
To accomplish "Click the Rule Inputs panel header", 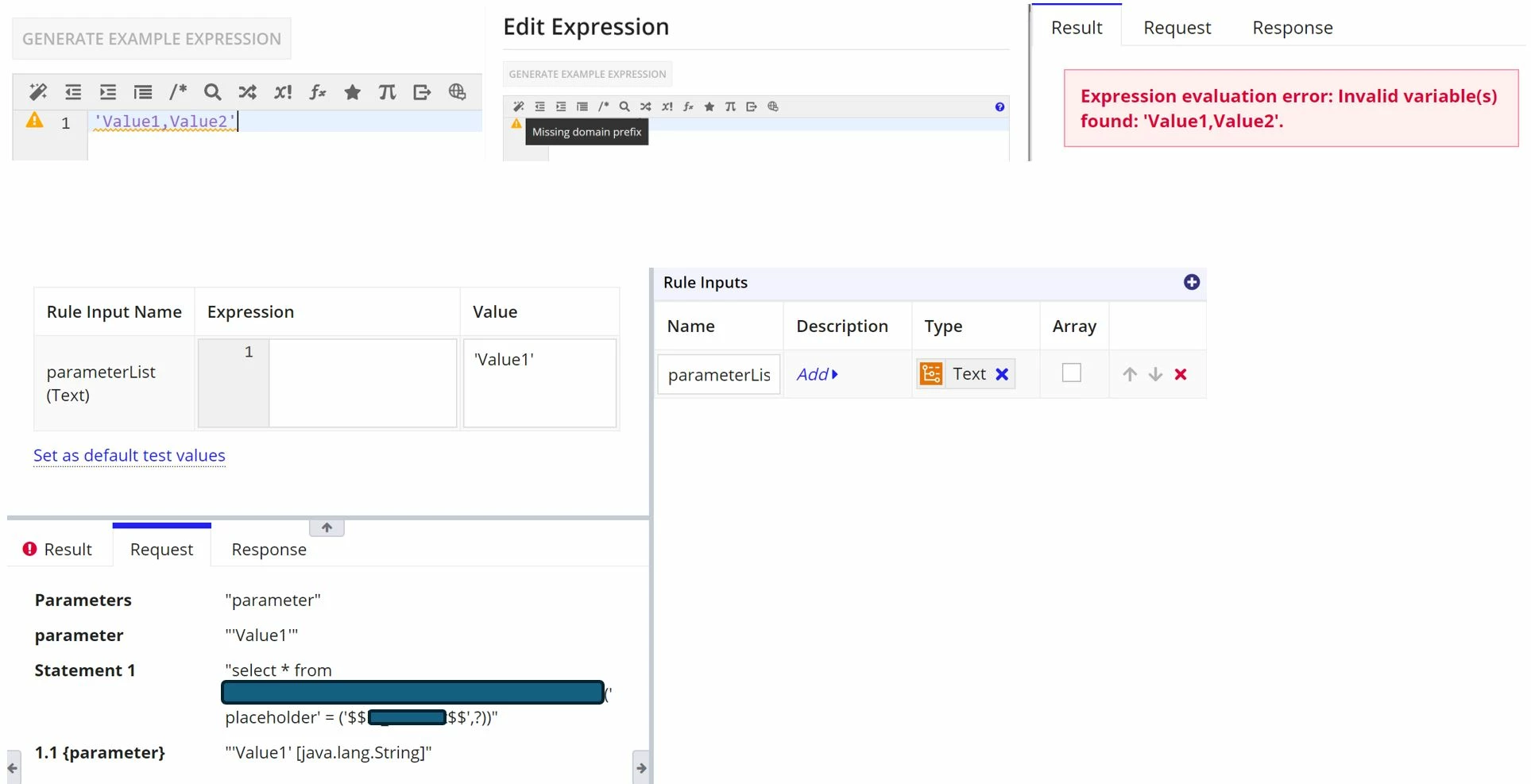I will pos(930,283).
